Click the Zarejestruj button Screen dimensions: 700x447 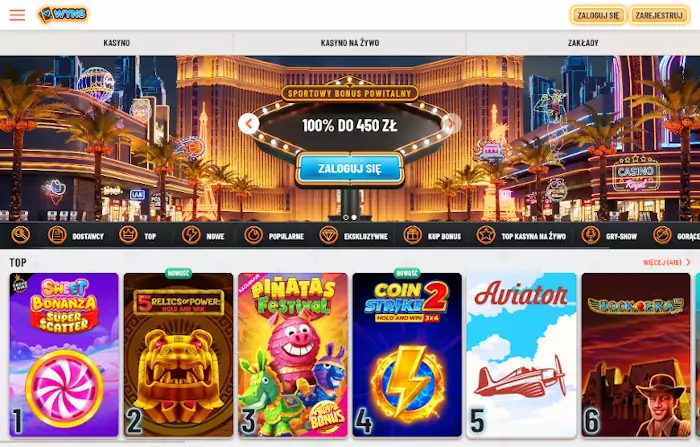click(x=659, y=15)
